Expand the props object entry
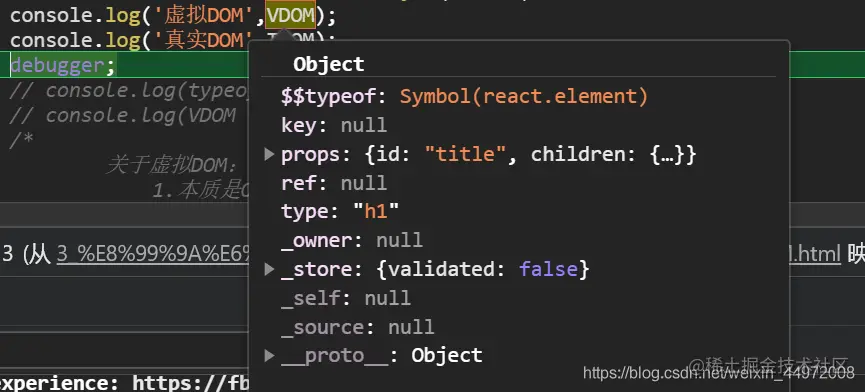865x392 pixels. coord(269,154)
